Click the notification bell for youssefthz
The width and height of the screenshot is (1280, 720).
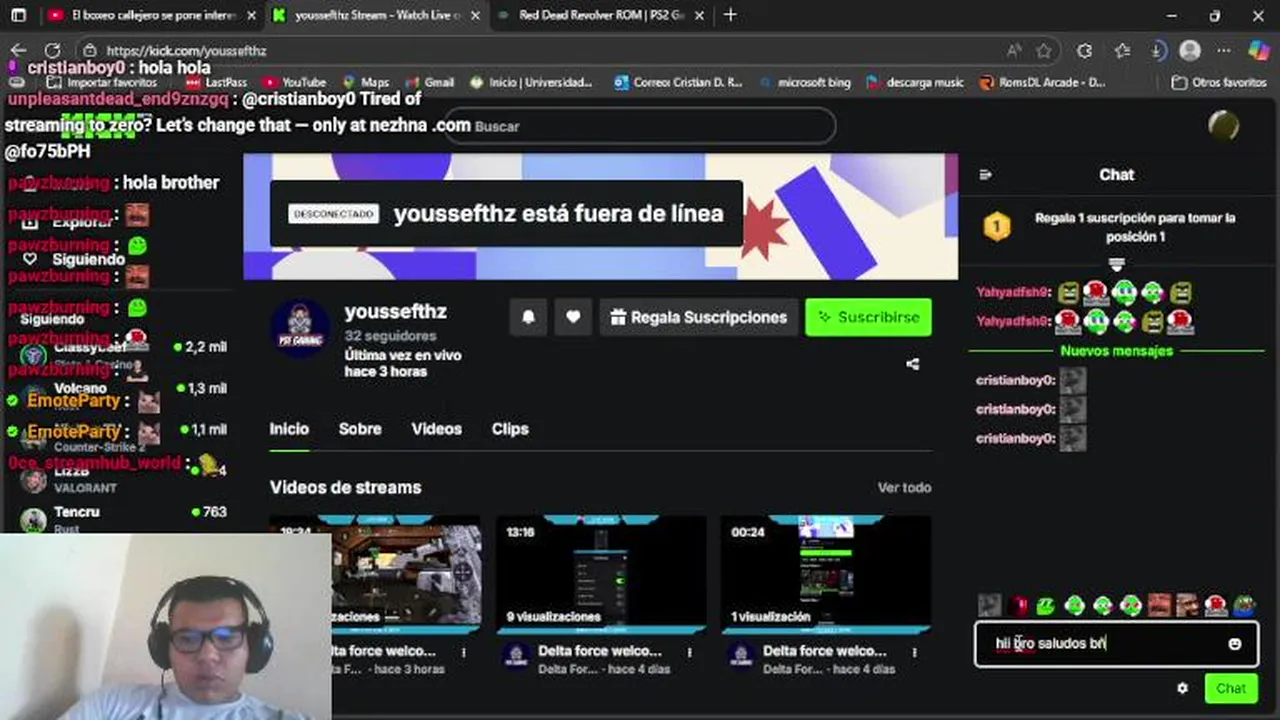(x=528, y=317)
